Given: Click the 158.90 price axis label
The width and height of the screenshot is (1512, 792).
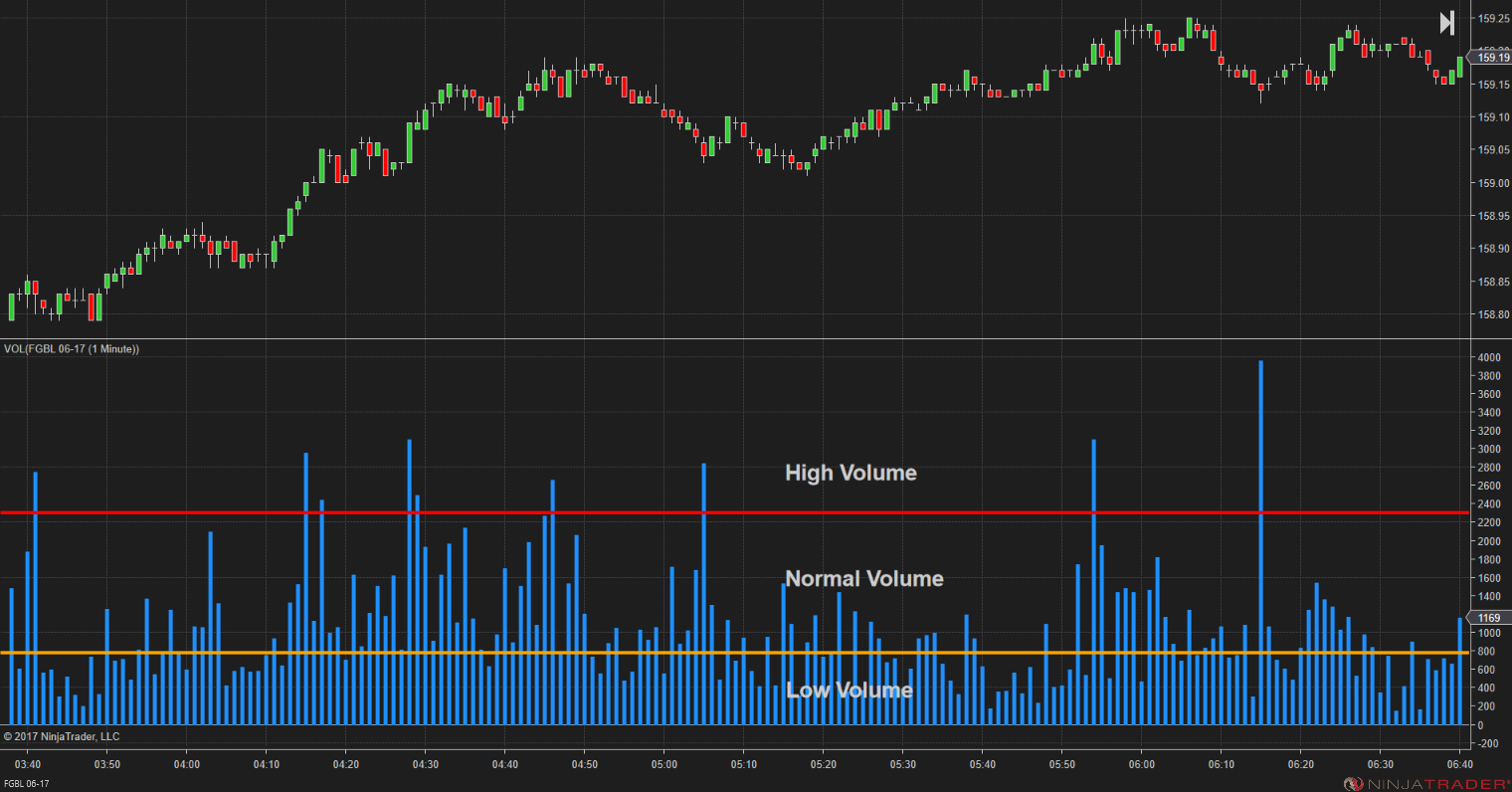Looking at the screenshot, I should (x=1493, y=249).
